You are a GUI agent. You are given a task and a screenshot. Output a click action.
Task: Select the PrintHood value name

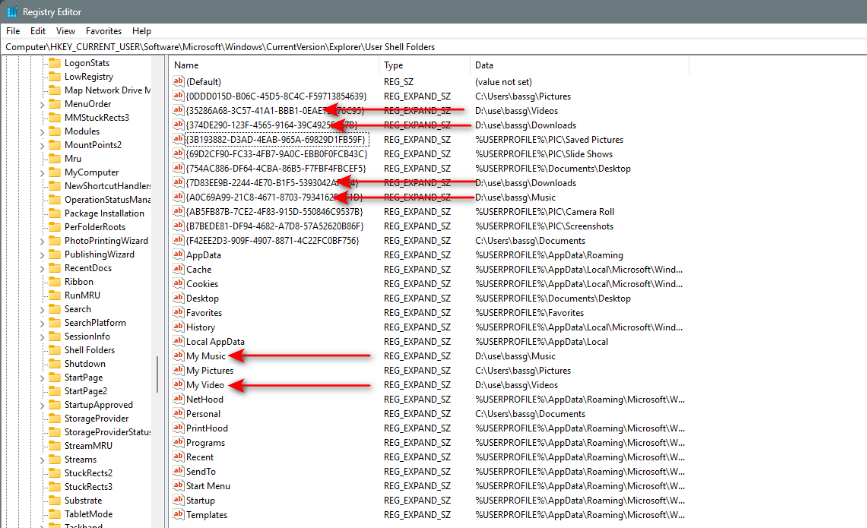point(207,428)
